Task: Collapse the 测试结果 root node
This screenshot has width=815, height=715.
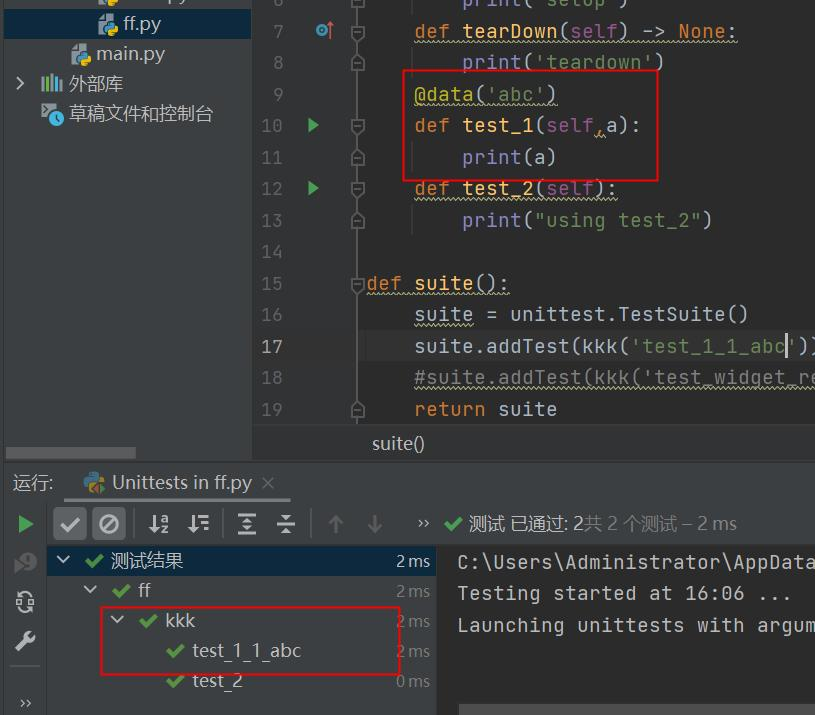Action: (63, 560)
